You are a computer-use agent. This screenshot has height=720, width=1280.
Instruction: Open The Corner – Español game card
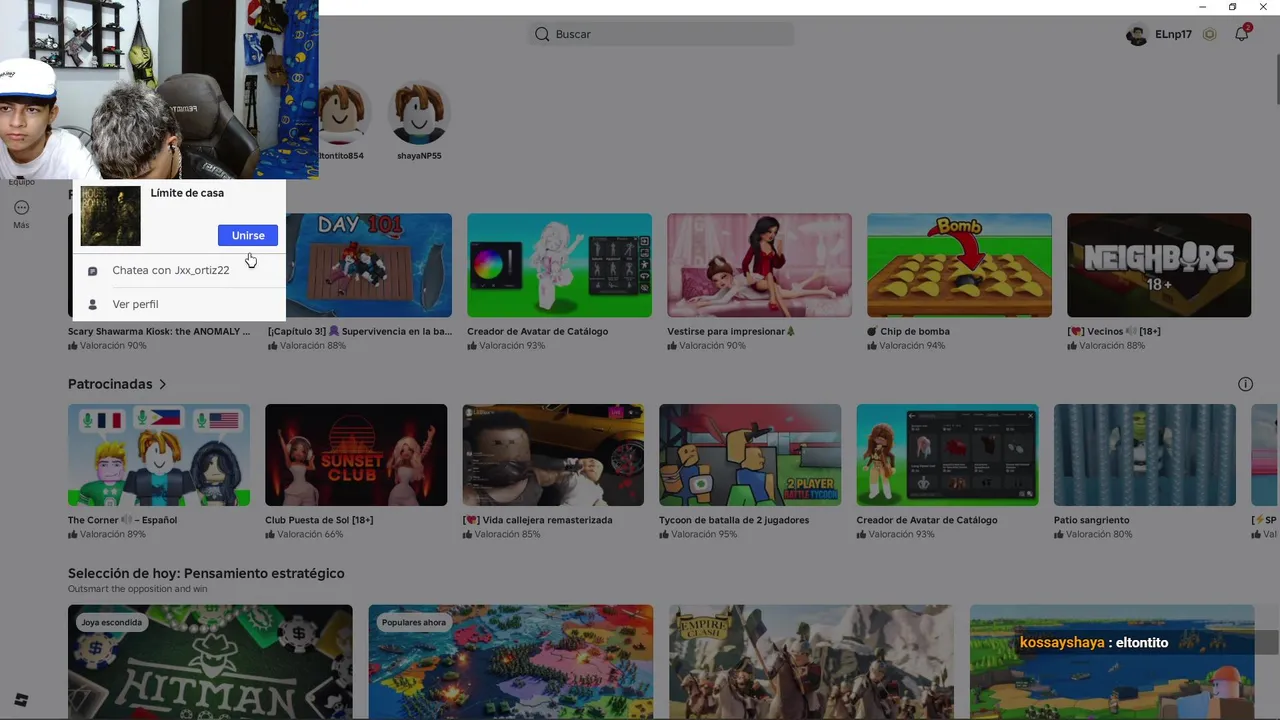[x=159, y=455]
